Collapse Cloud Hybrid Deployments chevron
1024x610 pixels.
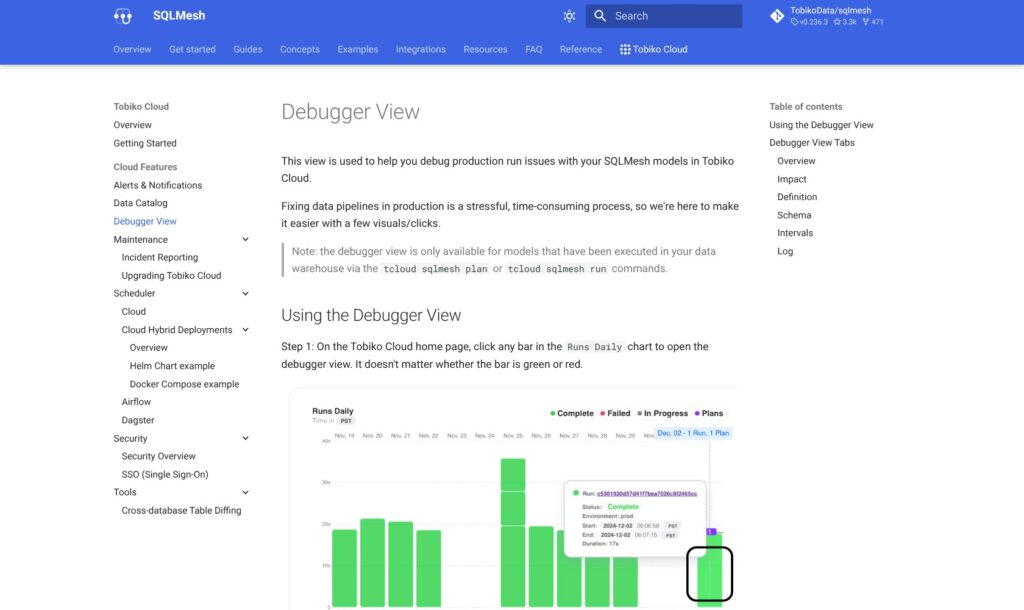[246, 330]
